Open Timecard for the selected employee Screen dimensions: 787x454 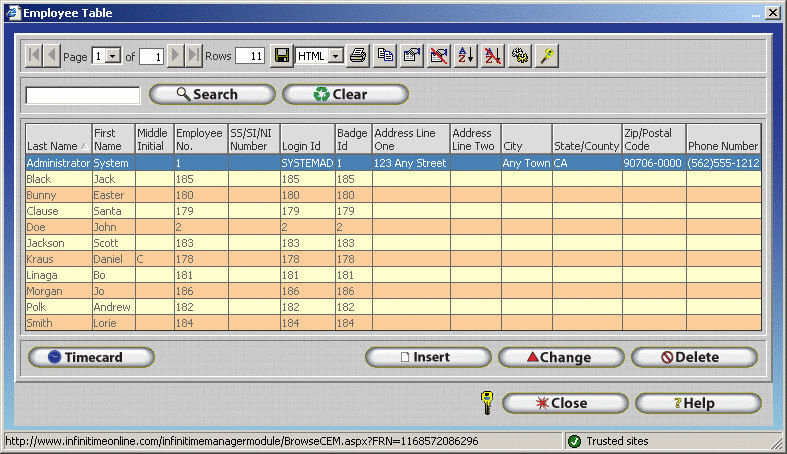click(x=91, y=357)
